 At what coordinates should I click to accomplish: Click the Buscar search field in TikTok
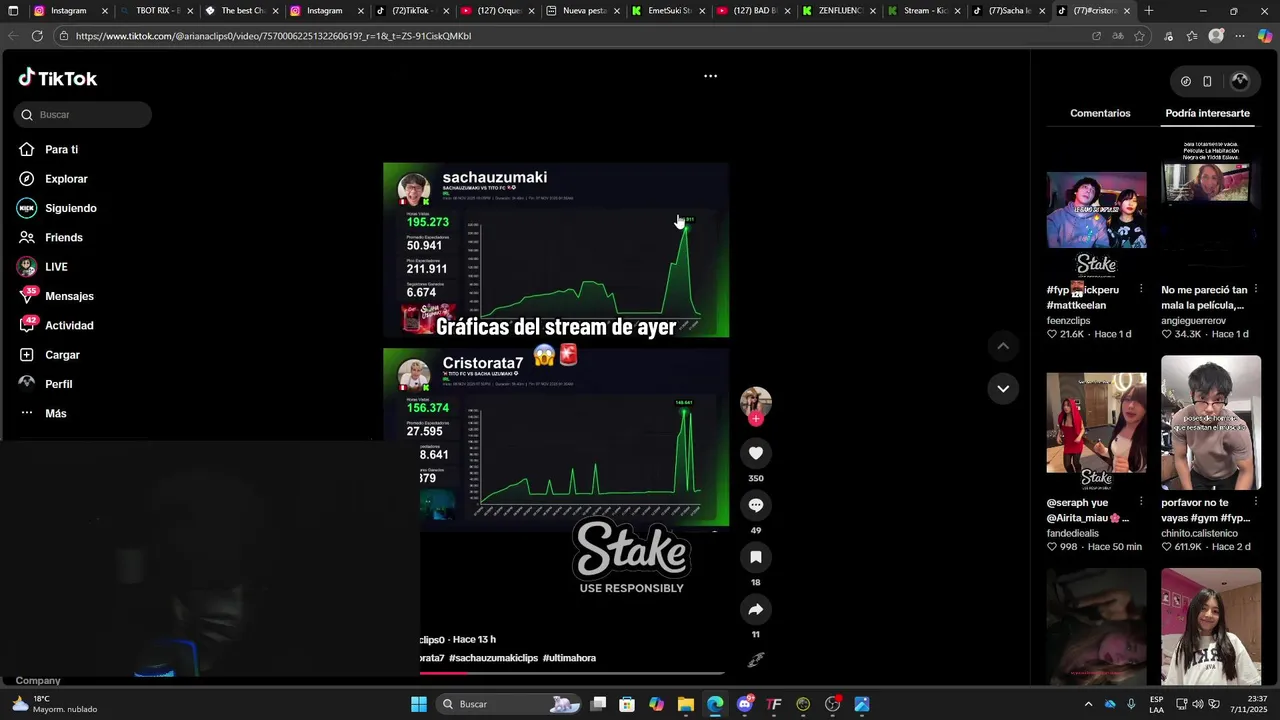tap(83, 114)
